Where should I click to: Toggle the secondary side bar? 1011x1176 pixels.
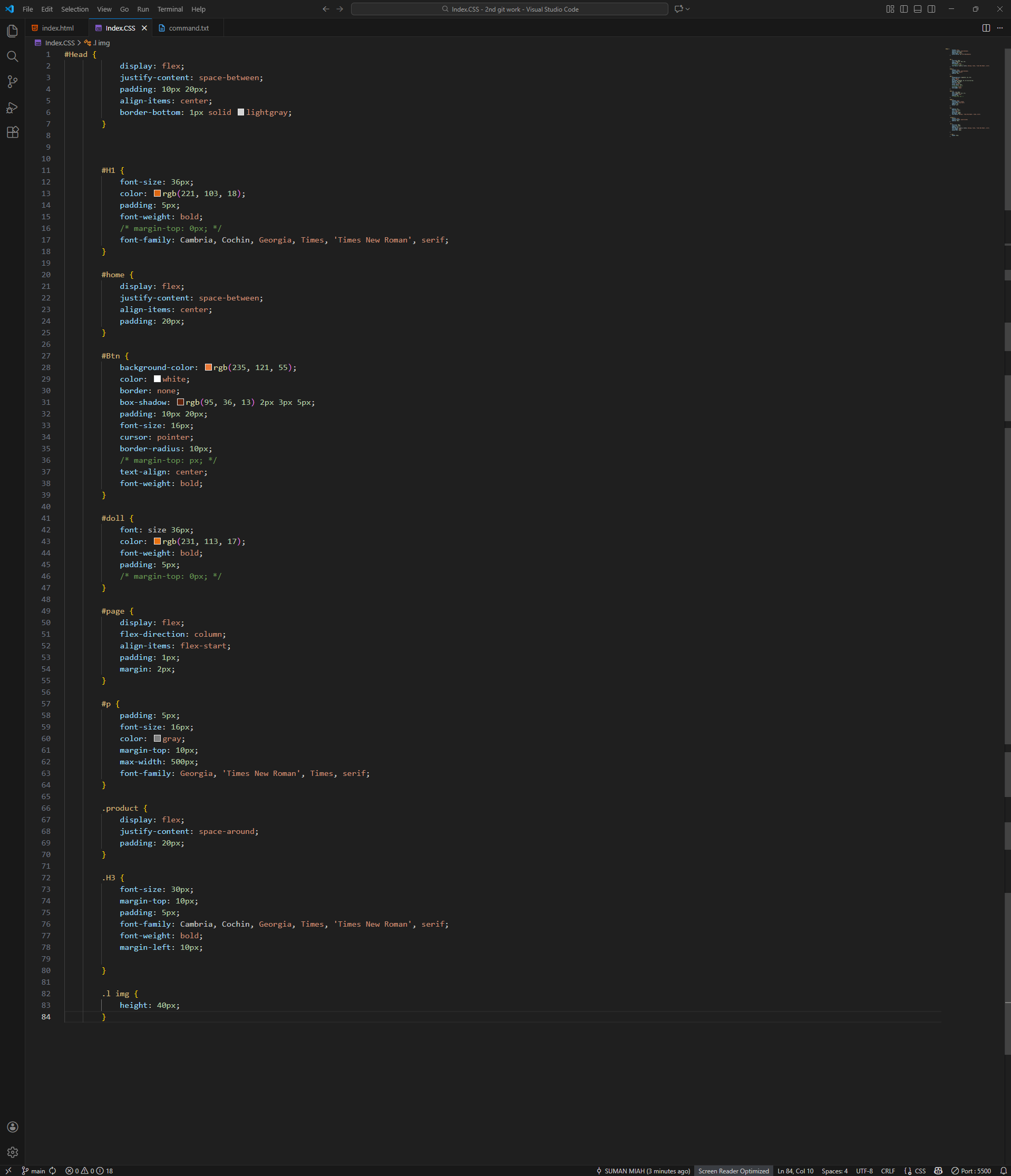[931, 9]
